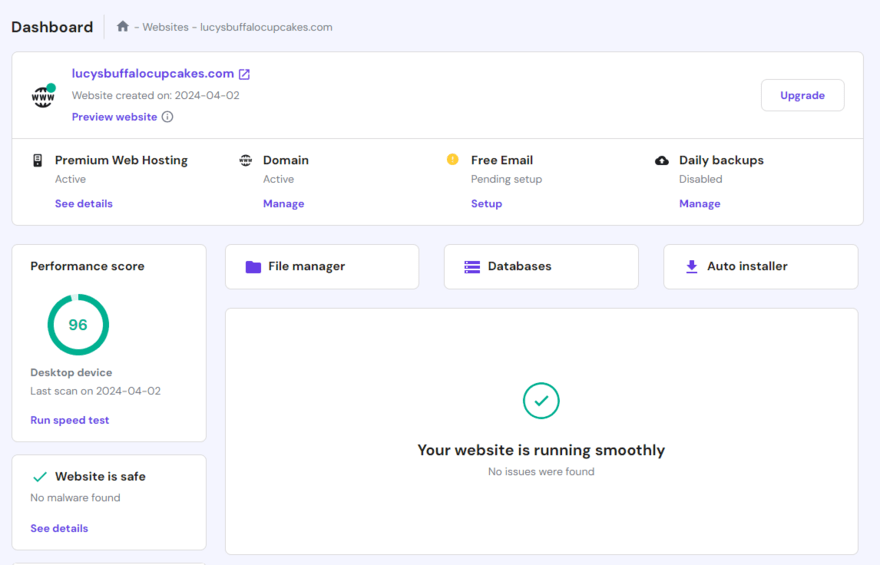Click the Auto installer download icon
This screenshot has height=565, width=880.
coord(691,267)
